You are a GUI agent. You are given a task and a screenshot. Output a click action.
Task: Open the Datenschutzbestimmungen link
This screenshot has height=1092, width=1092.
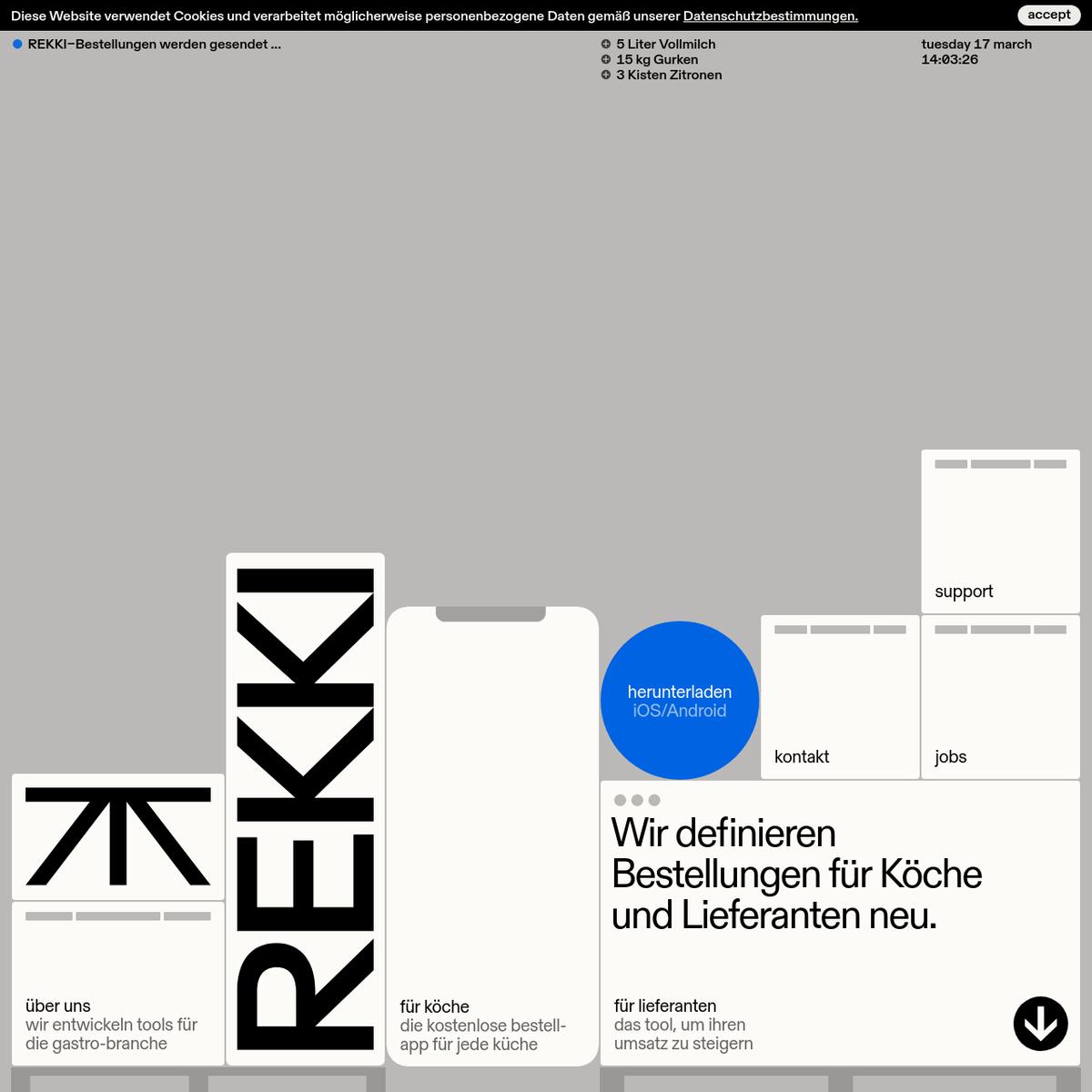(x=770, y=16)
